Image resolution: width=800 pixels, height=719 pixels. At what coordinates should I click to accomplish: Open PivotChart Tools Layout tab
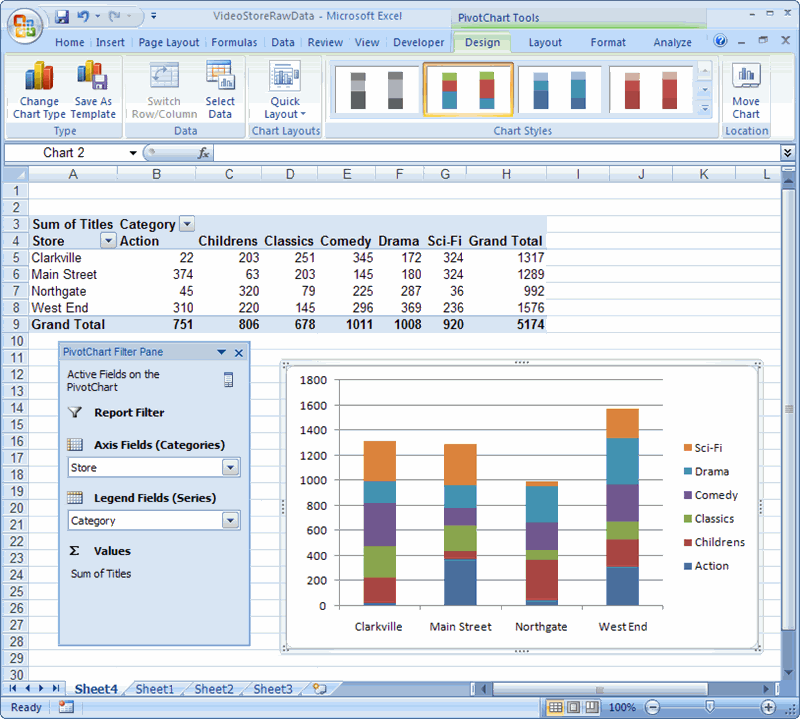pyautogui.click(x=545, y=42)
